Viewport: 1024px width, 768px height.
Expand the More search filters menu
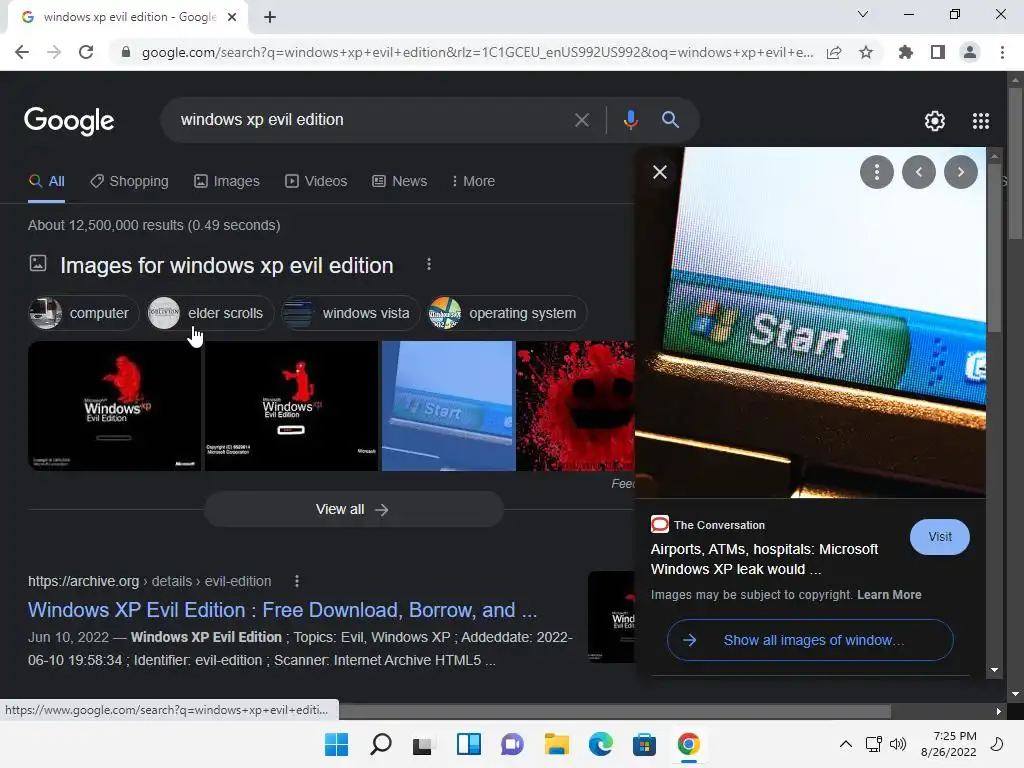[x=473, y=182]
